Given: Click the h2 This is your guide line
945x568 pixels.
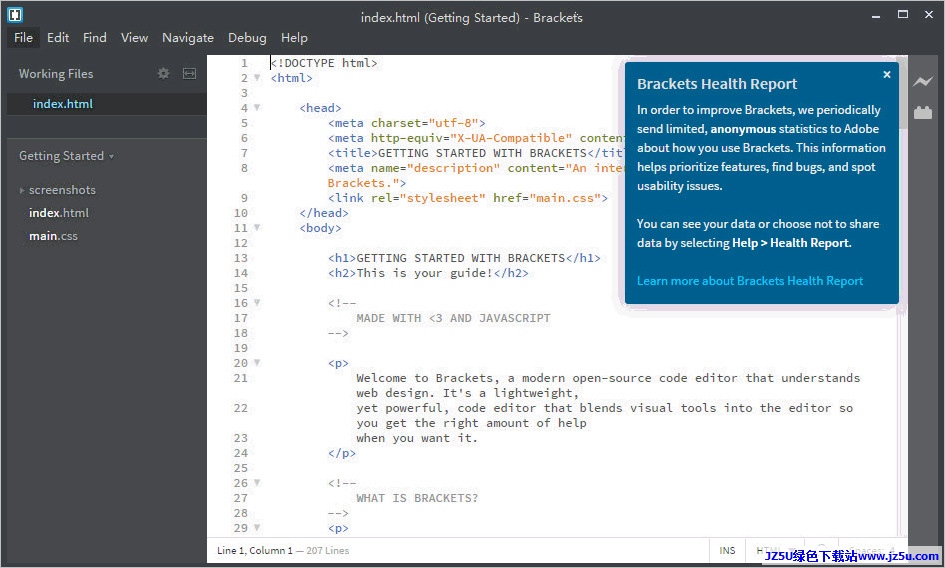Looking at the screenshot, I should pyautogui.click(x=428, y=273).
